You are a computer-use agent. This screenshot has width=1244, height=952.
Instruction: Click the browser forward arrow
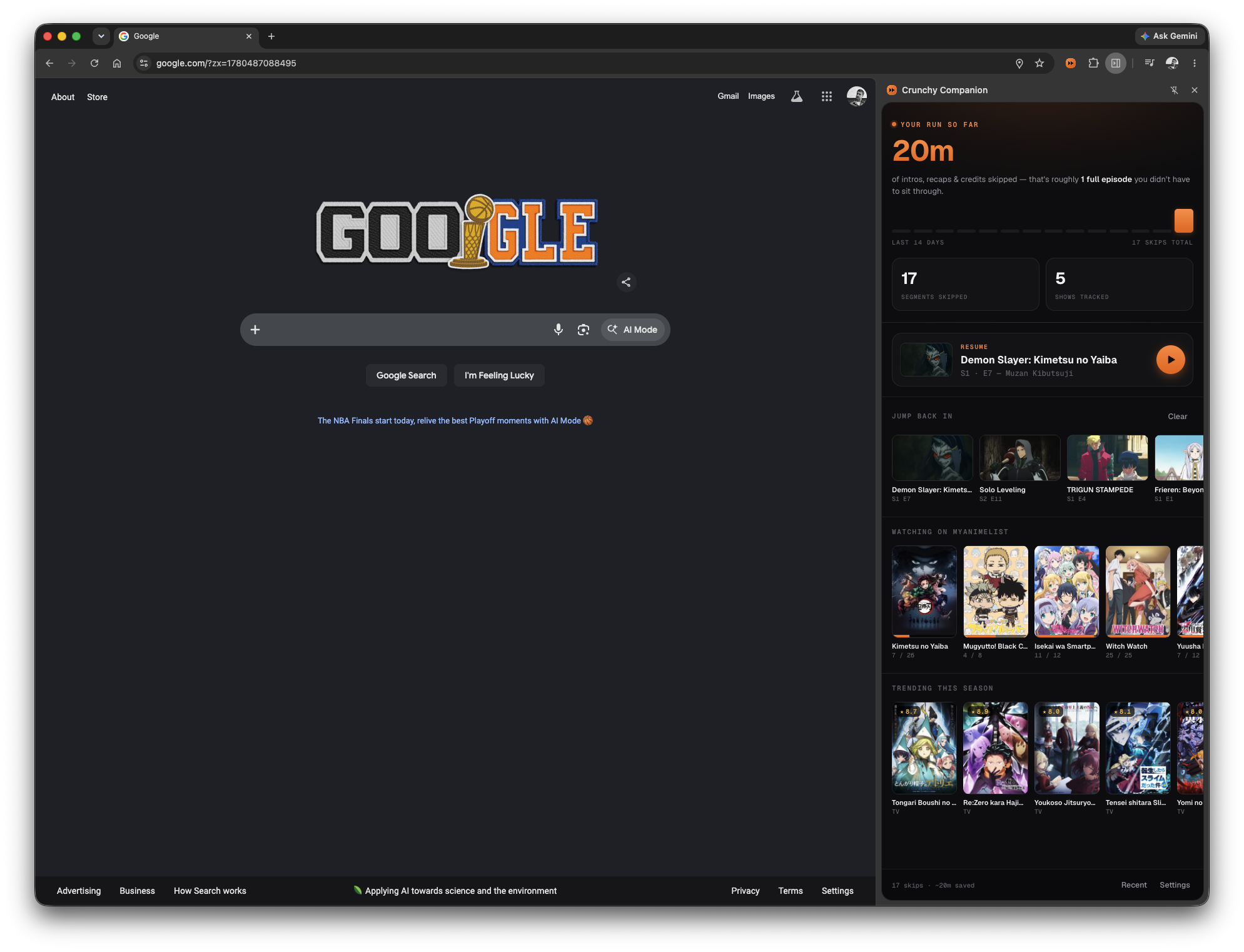click(x=72, y=63)
